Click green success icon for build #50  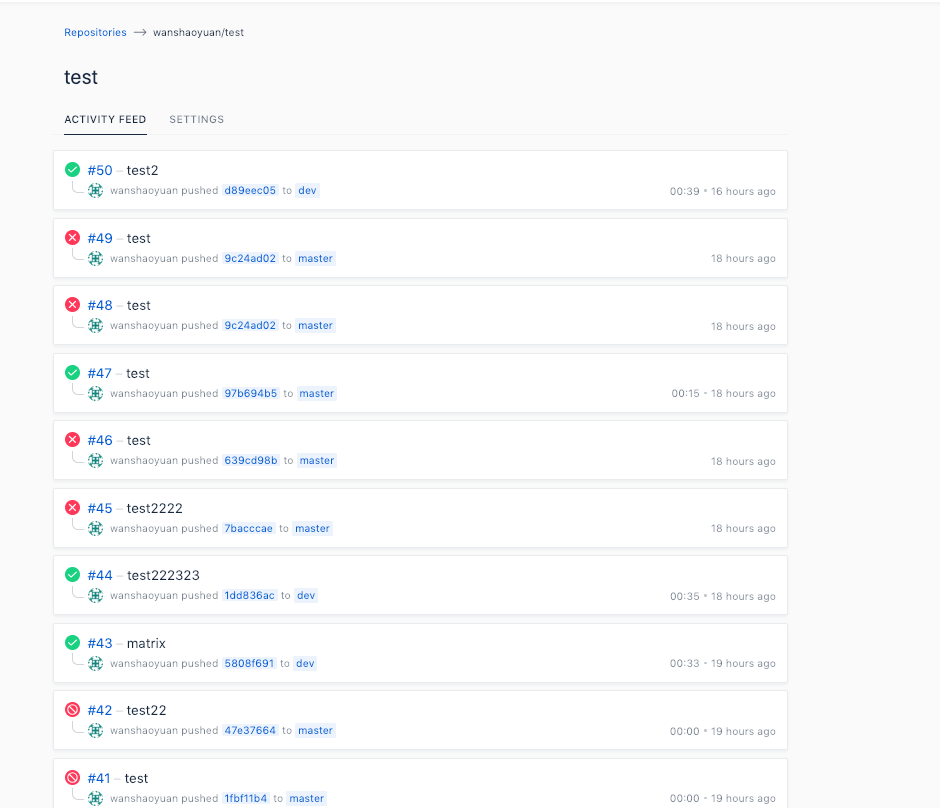tap(72, 170)
